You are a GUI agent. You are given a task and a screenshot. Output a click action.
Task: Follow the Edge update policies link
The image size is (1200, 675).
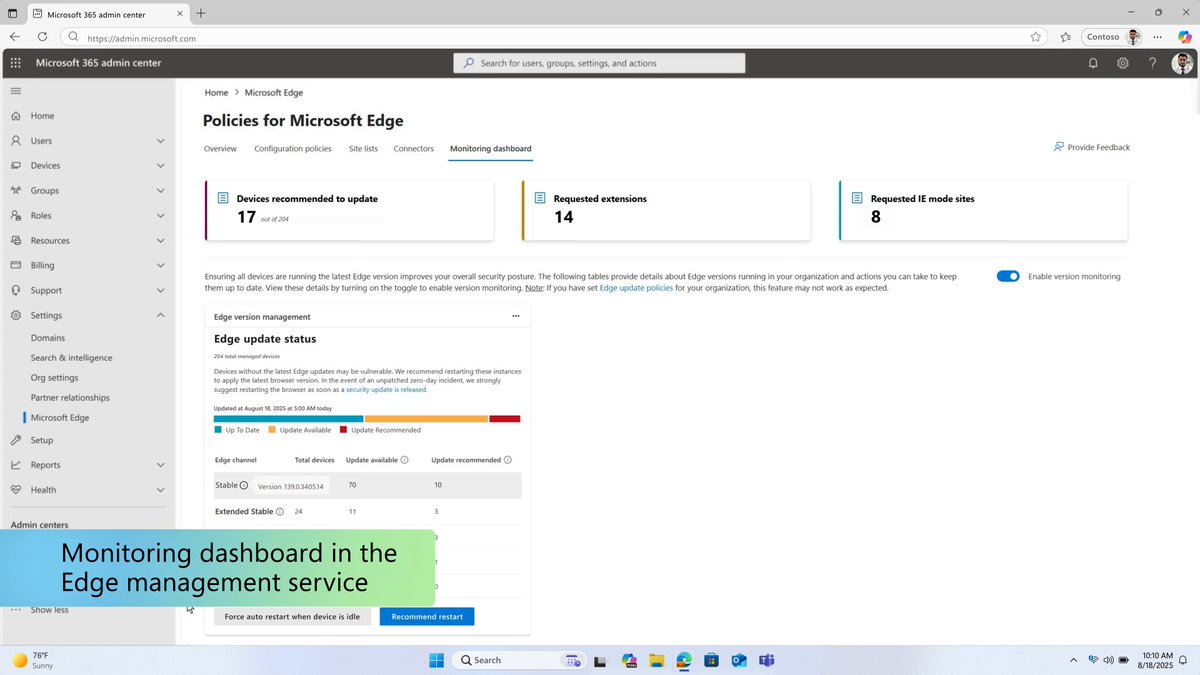[x=636, y=288]
